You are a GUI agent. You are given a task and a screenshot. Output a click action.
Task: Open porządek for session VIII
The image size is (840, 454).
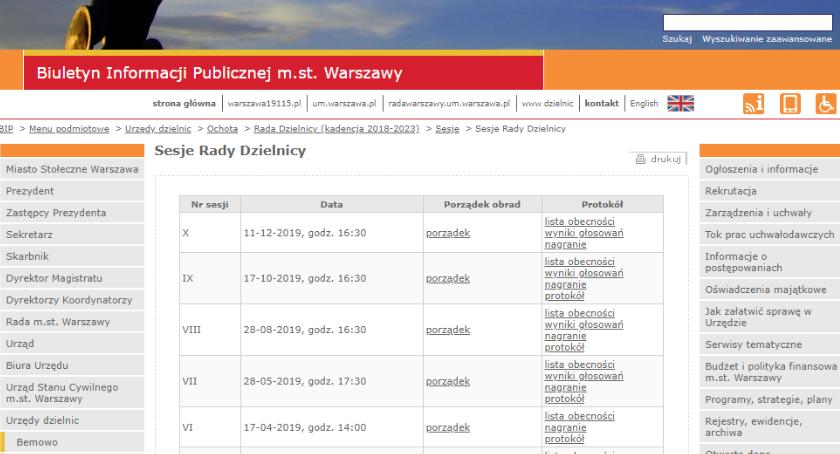[448, 330]
